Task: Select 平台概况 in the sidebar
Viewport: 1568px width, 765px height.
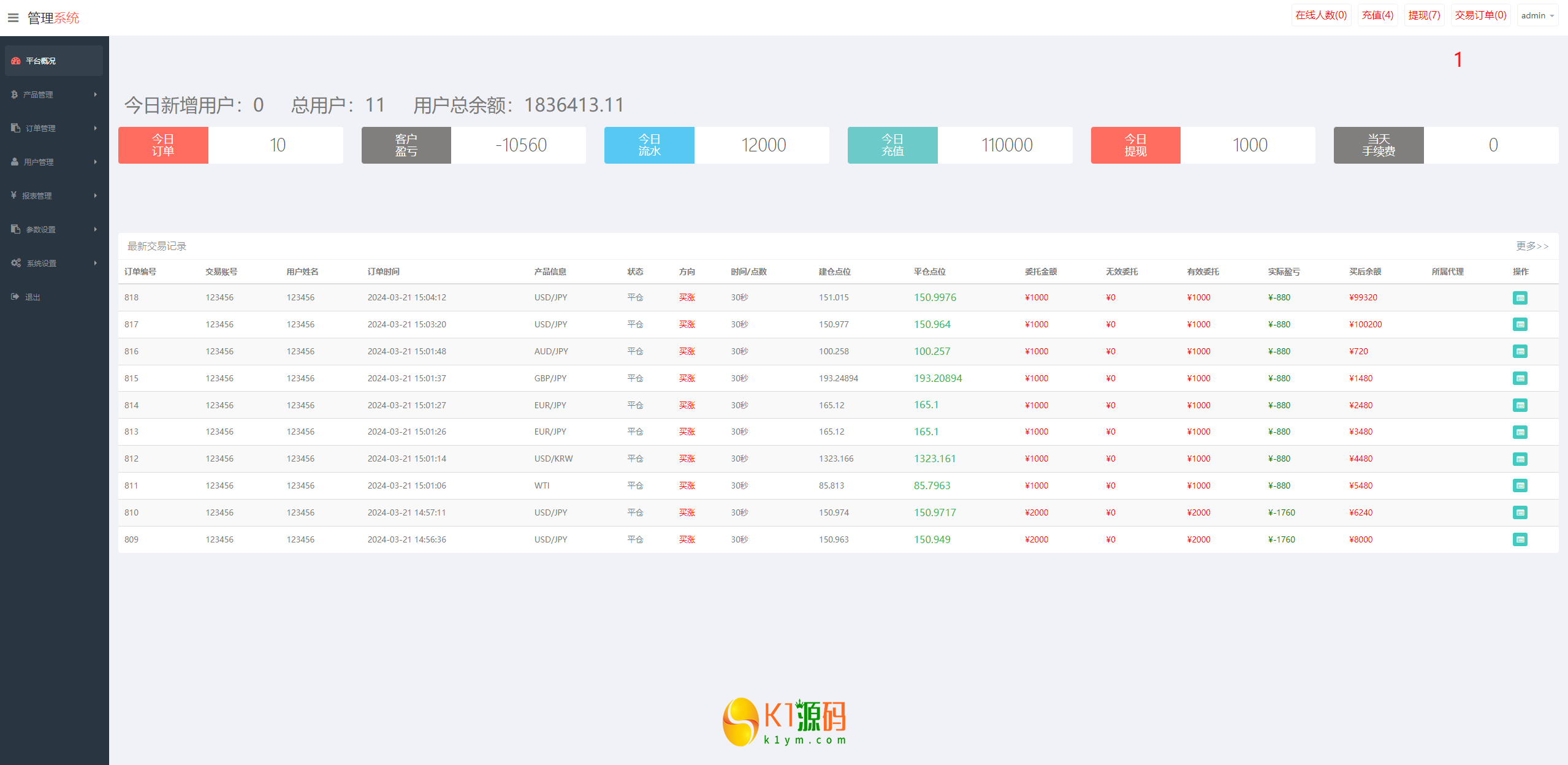Action: point(40,61)
